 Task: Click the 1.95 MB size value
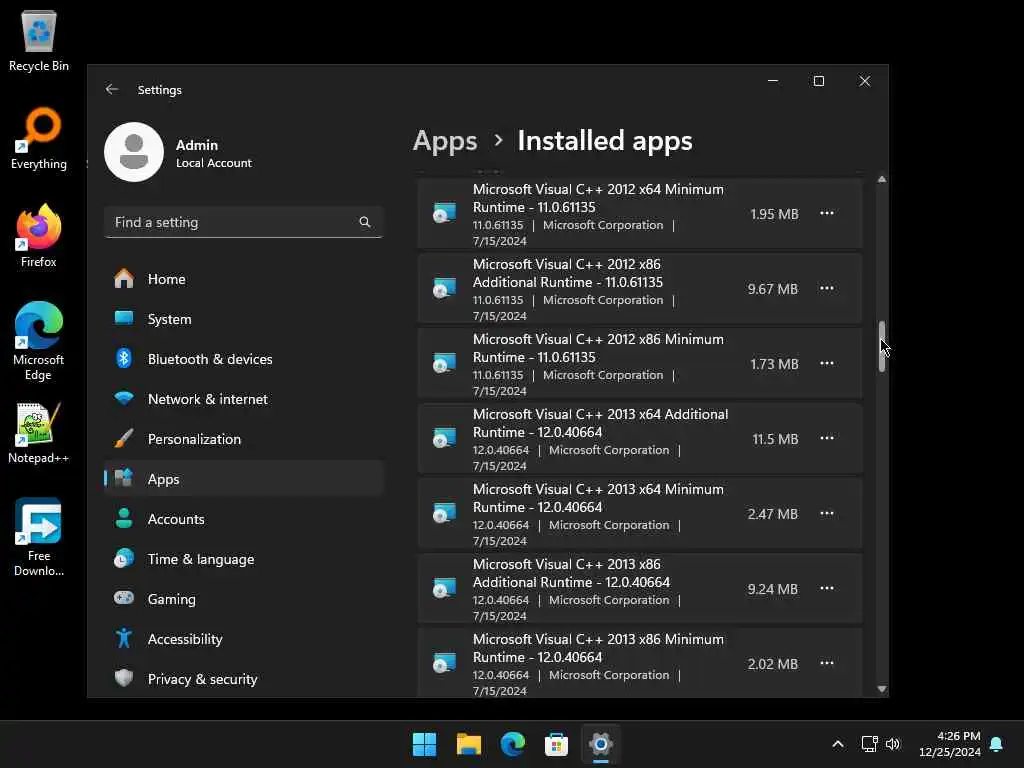[774, 214]
